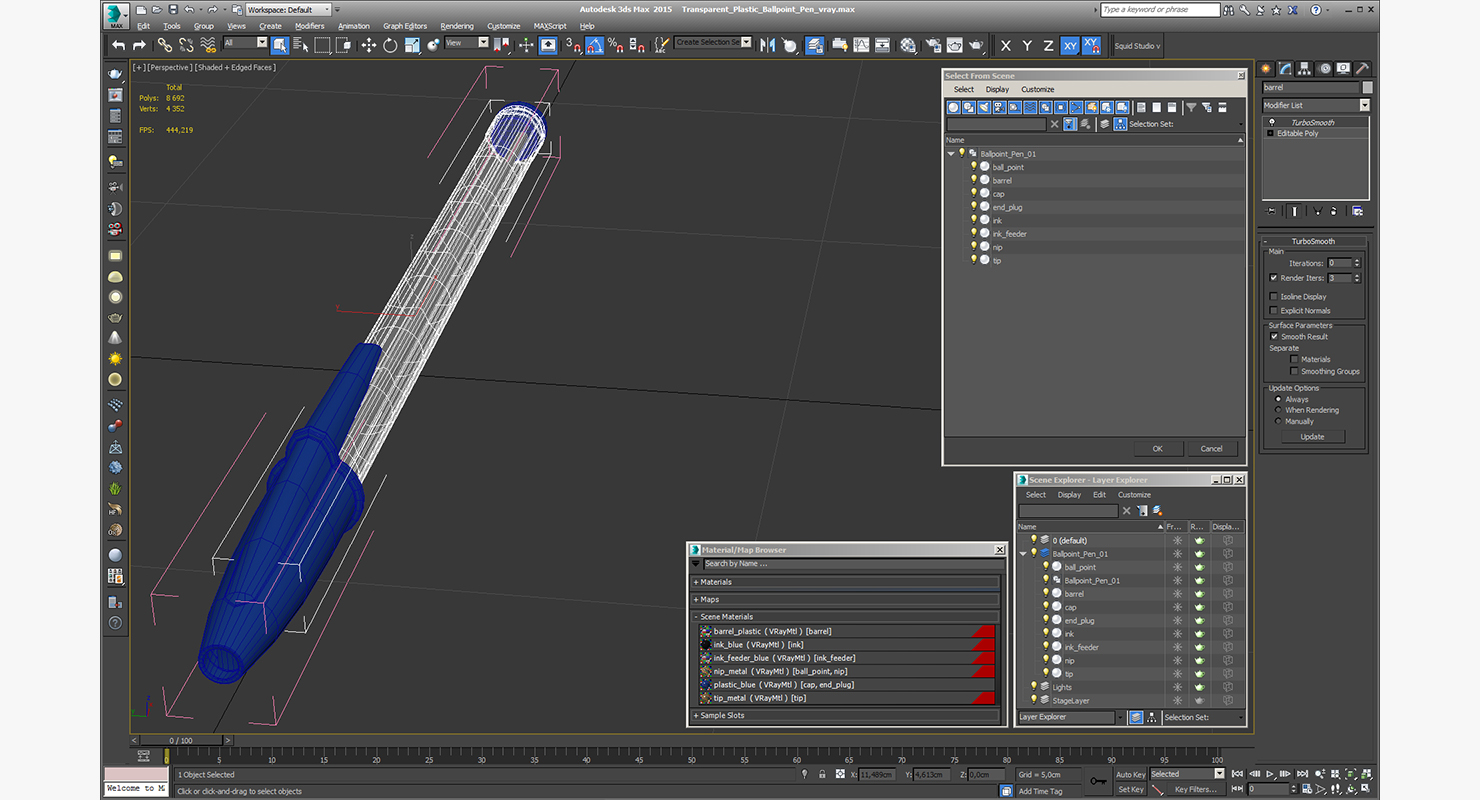
Task: Open the Key Filters dialog button
Action: 1196,789
